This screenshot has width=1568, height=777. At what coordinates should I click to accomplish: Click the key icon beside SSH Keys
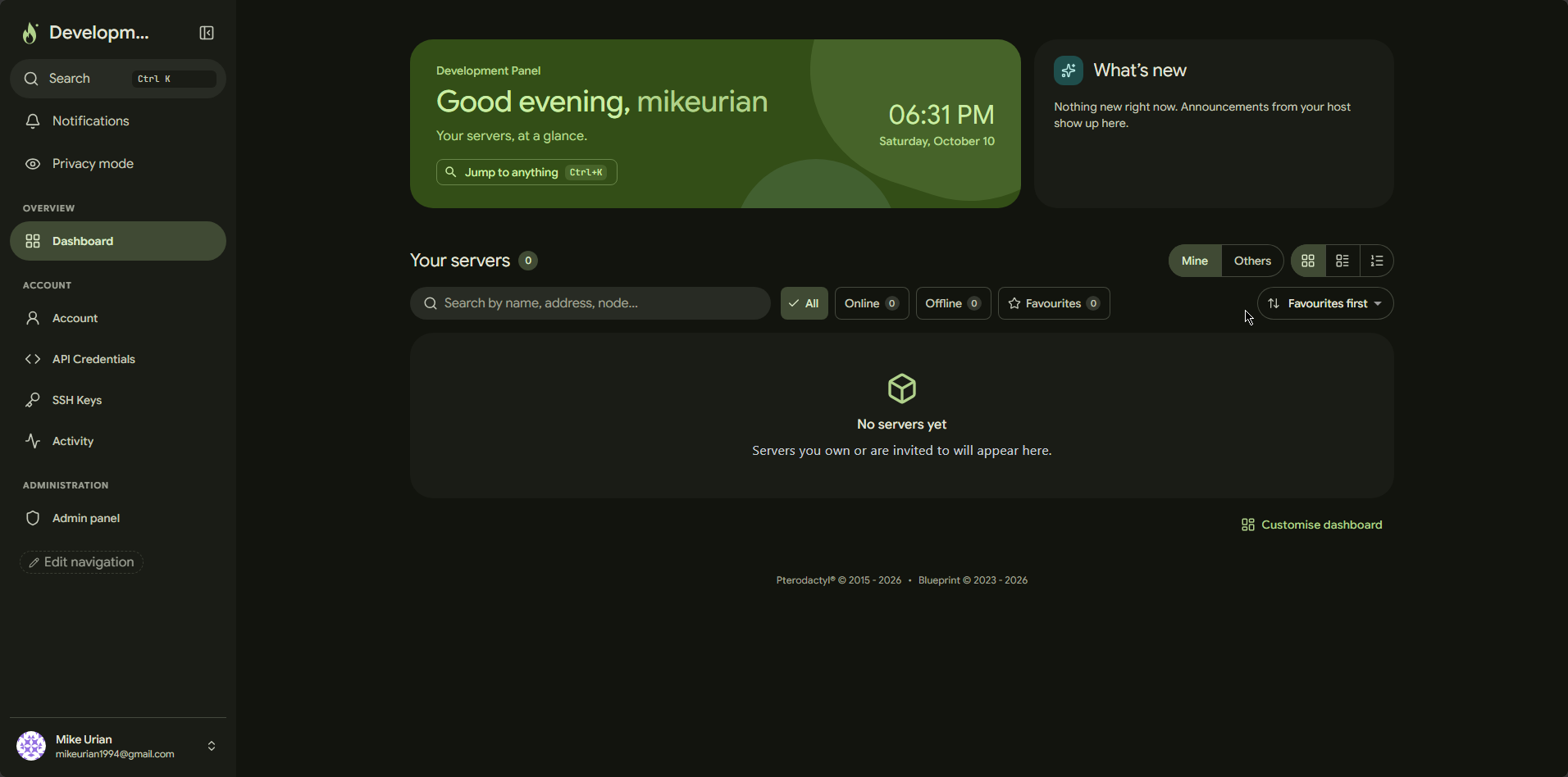coord(33,400)
